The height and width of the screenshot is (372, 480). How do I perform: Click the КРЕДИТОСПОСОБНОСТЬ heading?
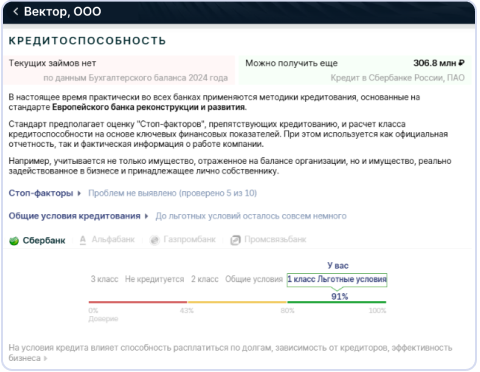[87, 41]
